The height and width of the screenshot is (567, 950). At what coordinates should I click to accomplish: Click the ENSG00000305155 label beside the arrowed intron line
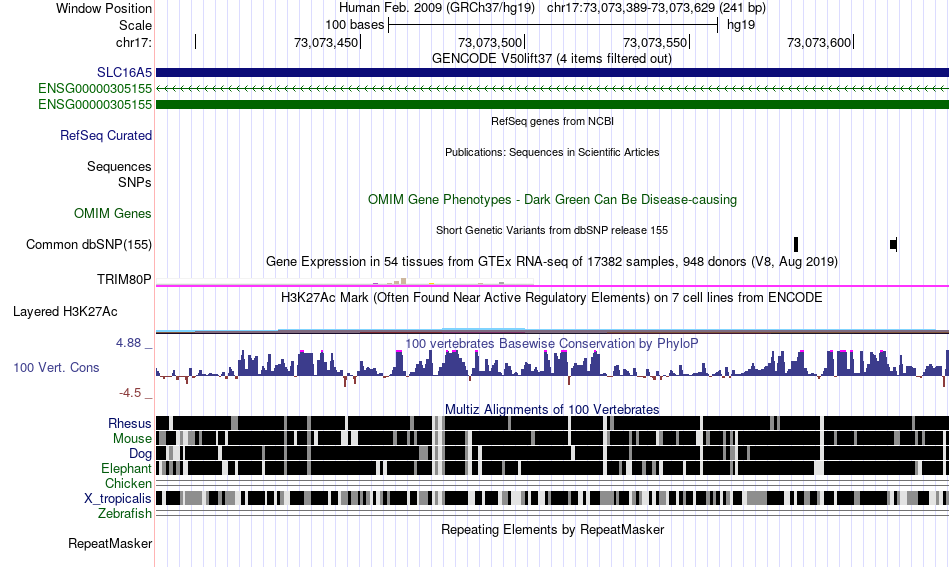95,88
